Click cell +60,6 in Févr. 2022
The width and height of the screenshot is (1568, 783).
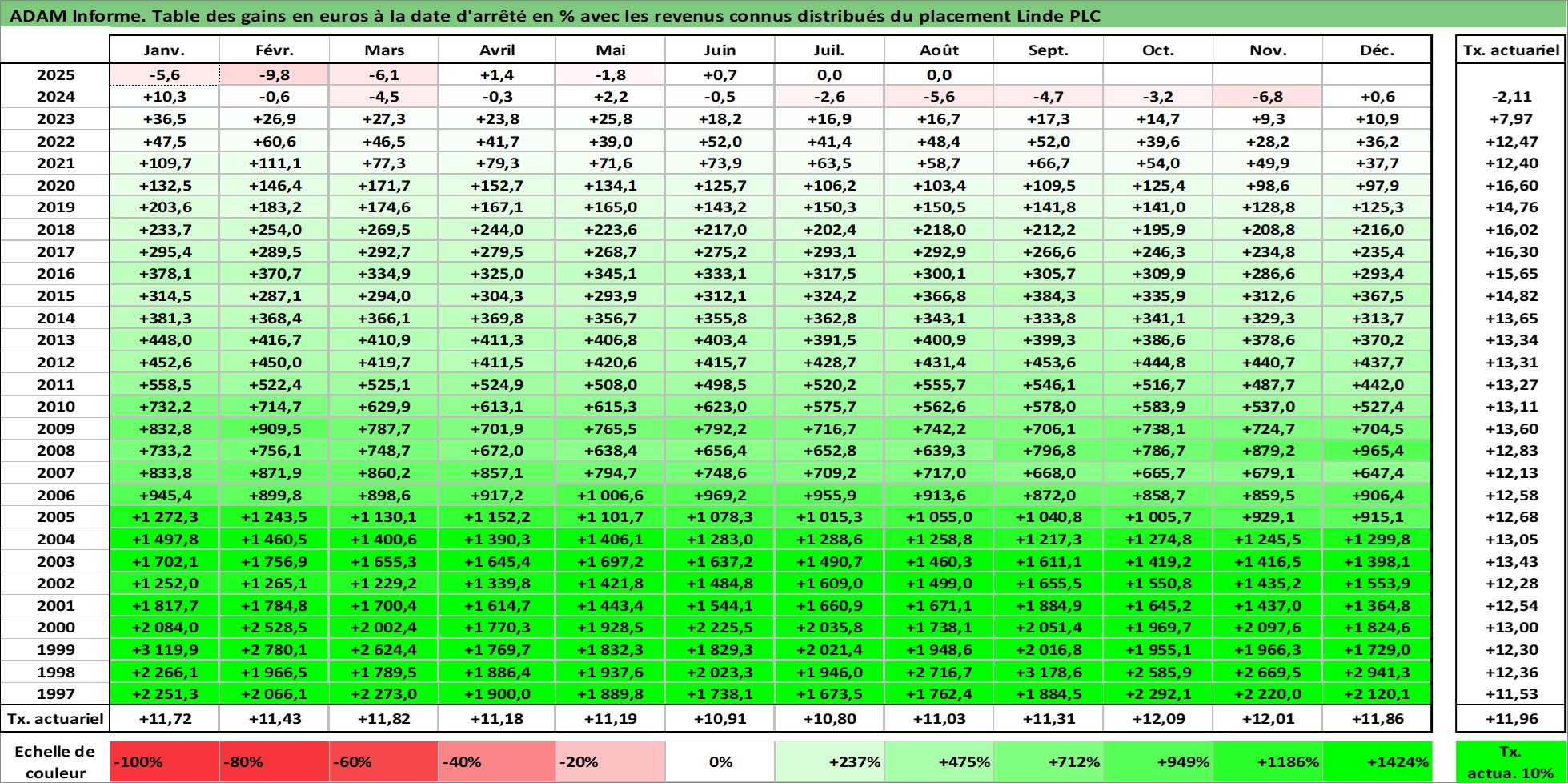[x=275, y=142]
